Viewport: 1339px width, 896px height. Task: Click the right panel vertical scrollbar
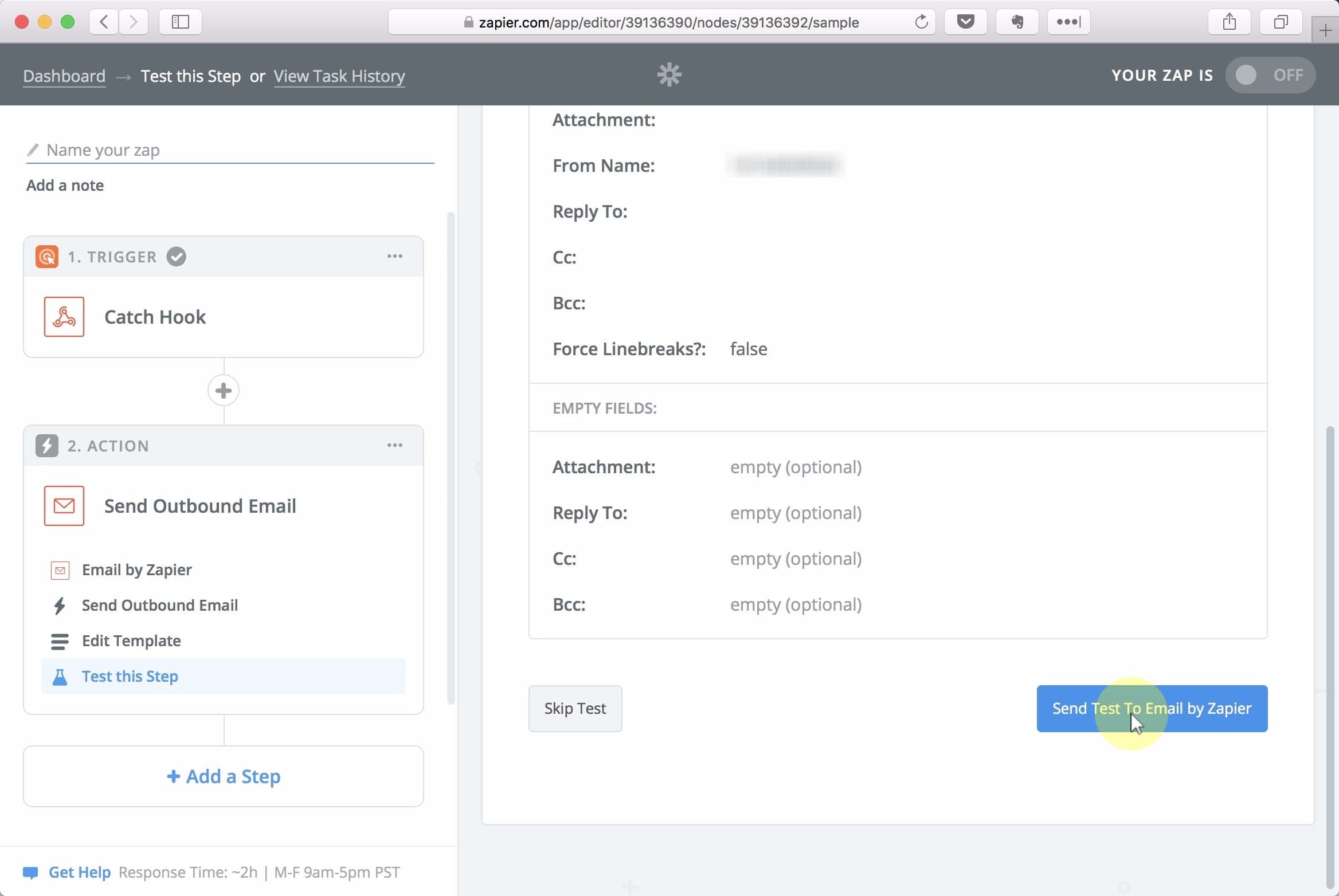[1330, 656]
